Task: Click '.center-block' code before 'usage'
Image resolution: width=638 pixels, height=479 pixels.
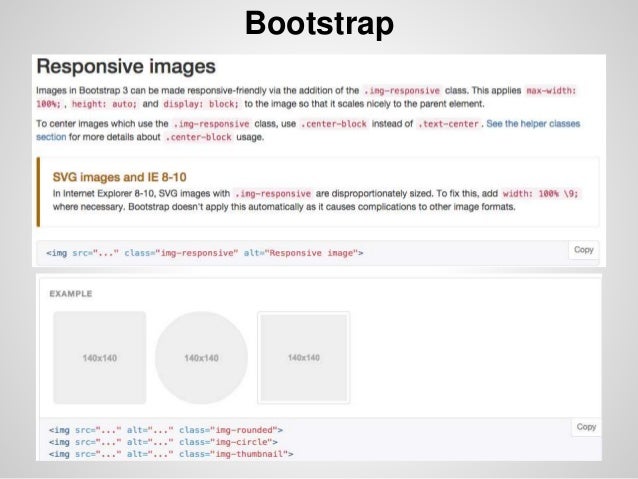Action: pos(199,138)
